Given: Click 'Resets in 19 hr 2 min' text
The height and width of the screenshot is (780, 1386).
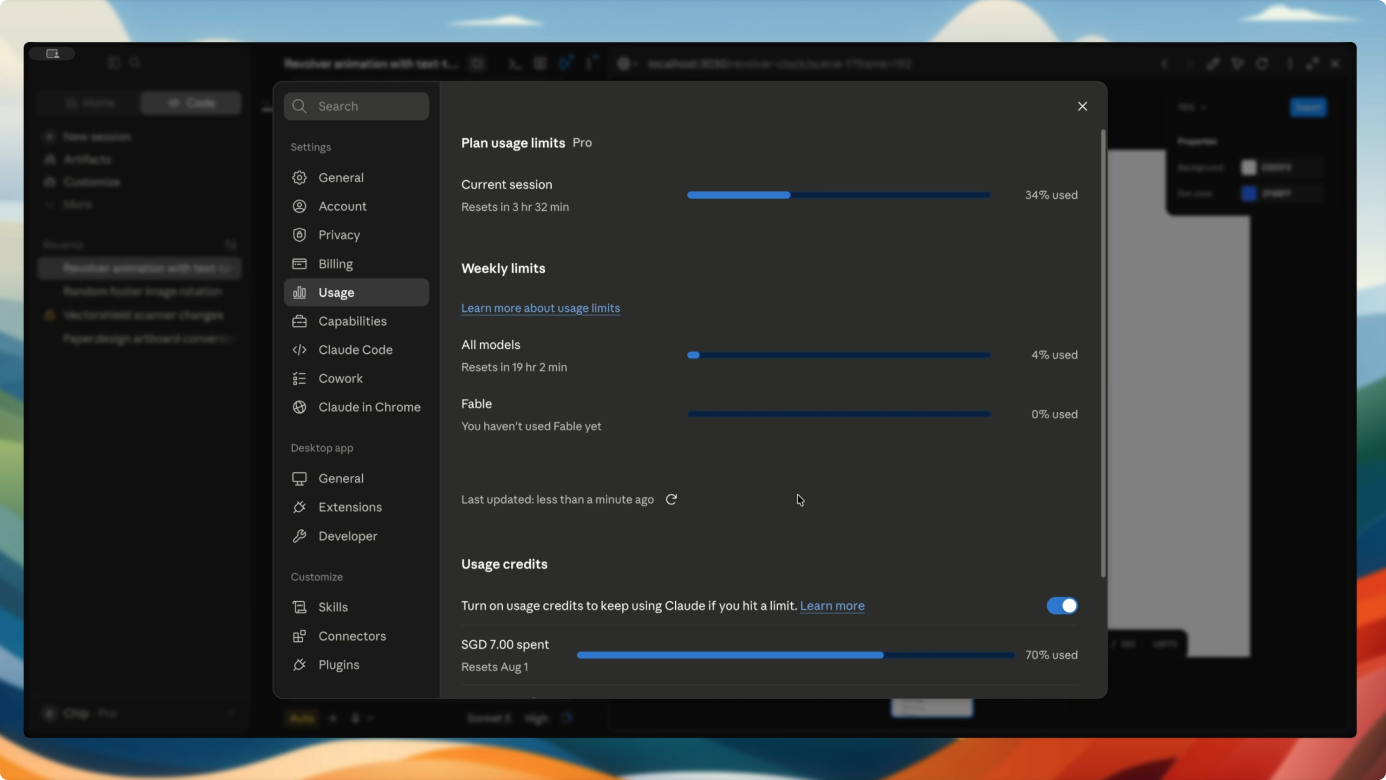Looking at the screenshot, I should click(514, 367).
